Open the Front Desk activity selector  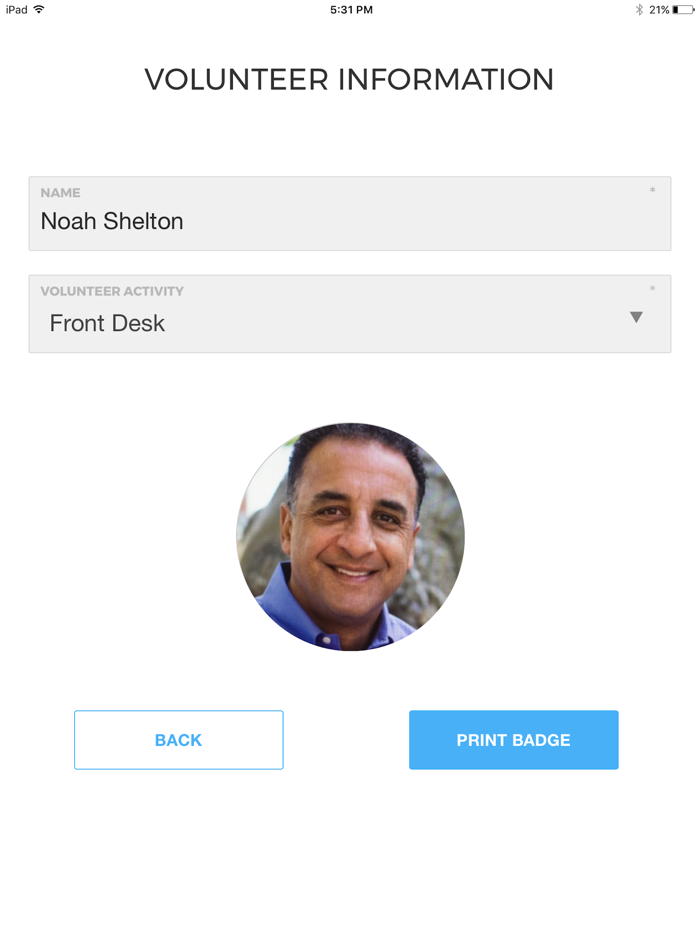[x=350, y=314]
